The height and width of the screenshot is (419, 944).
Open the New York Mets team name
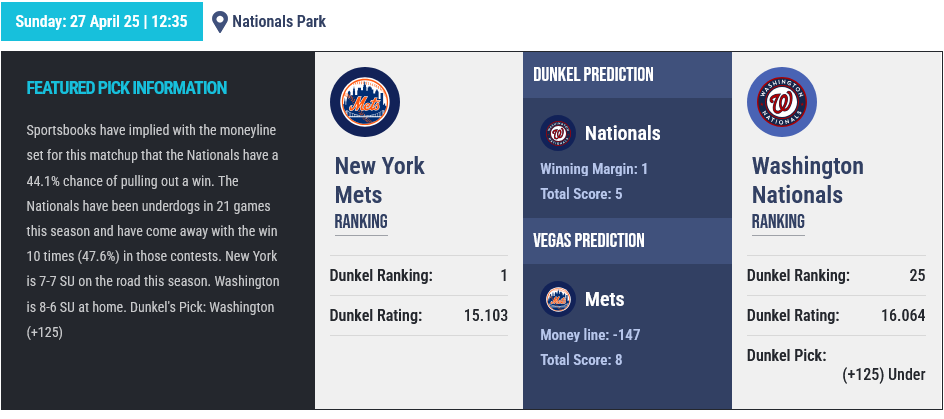pos(379,180)
